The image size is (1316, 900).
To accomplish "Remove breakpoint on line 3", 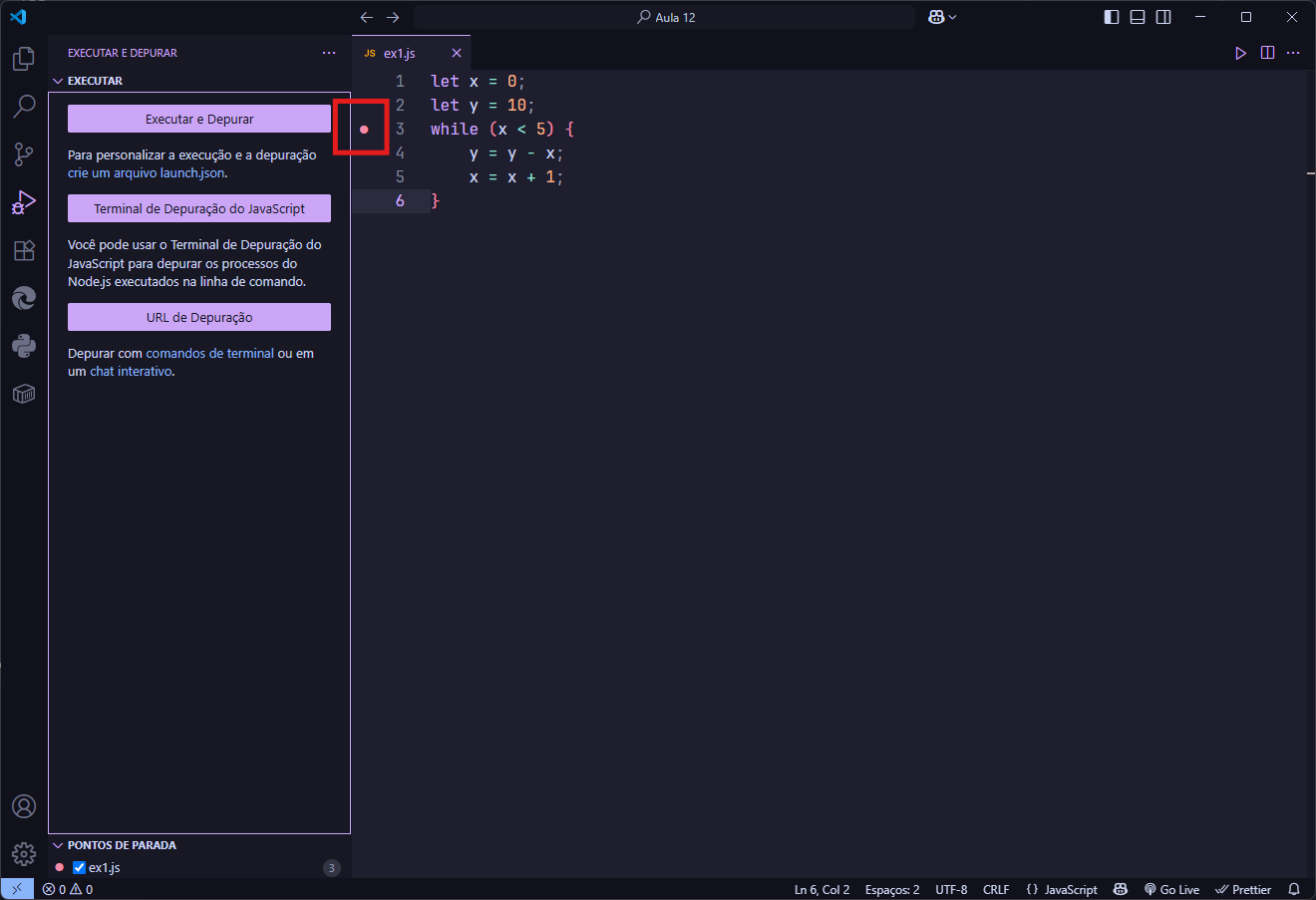I will 364,130.
